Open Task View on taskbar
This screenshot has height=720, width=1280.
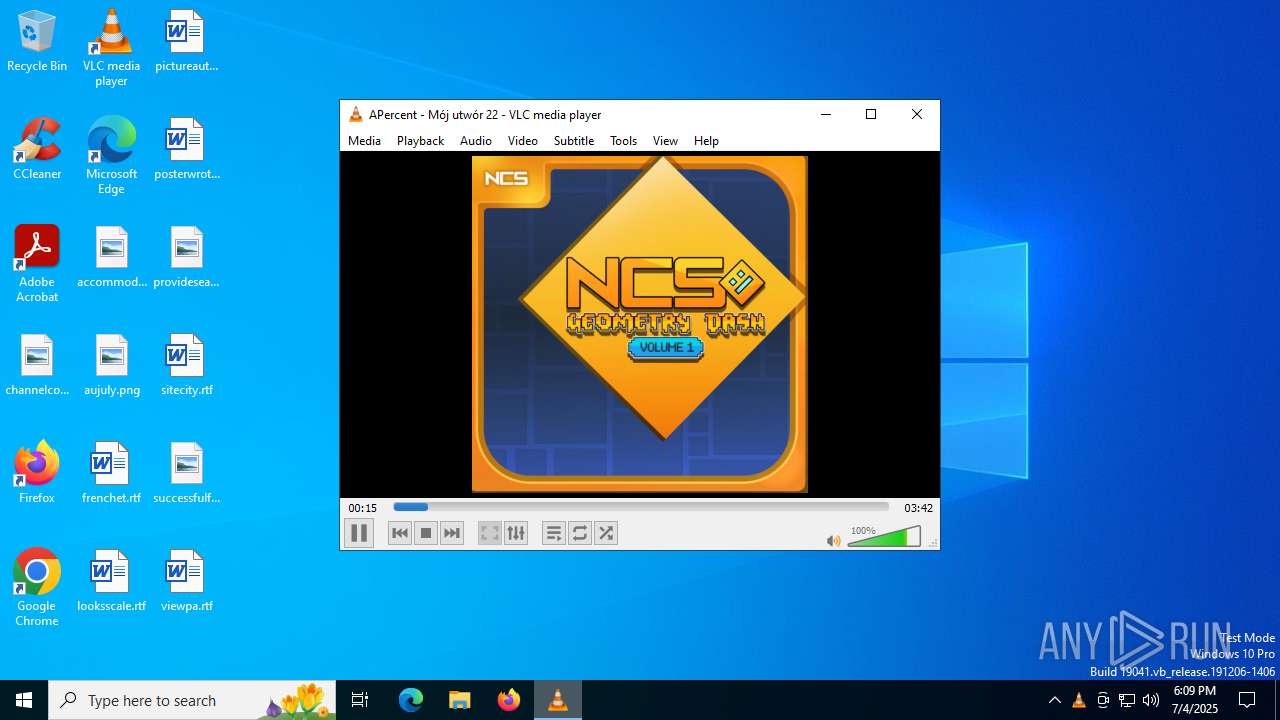click(x=360, y=700)
